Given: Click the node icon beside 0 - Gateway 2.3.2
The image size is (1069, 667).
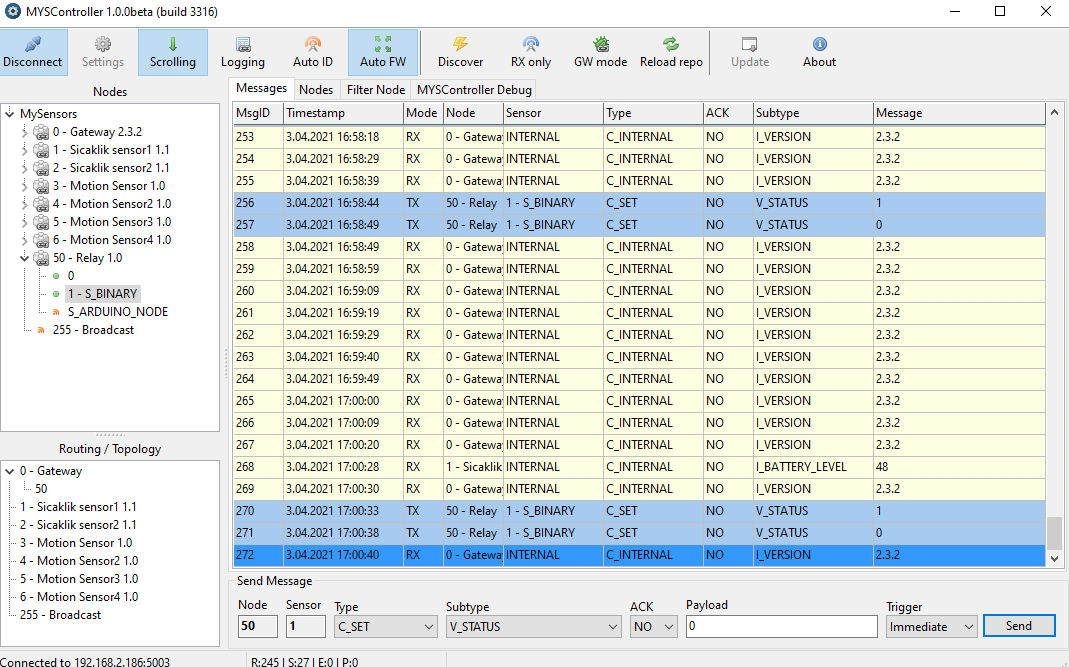Looking at the screenshot, I should [42, 132].
